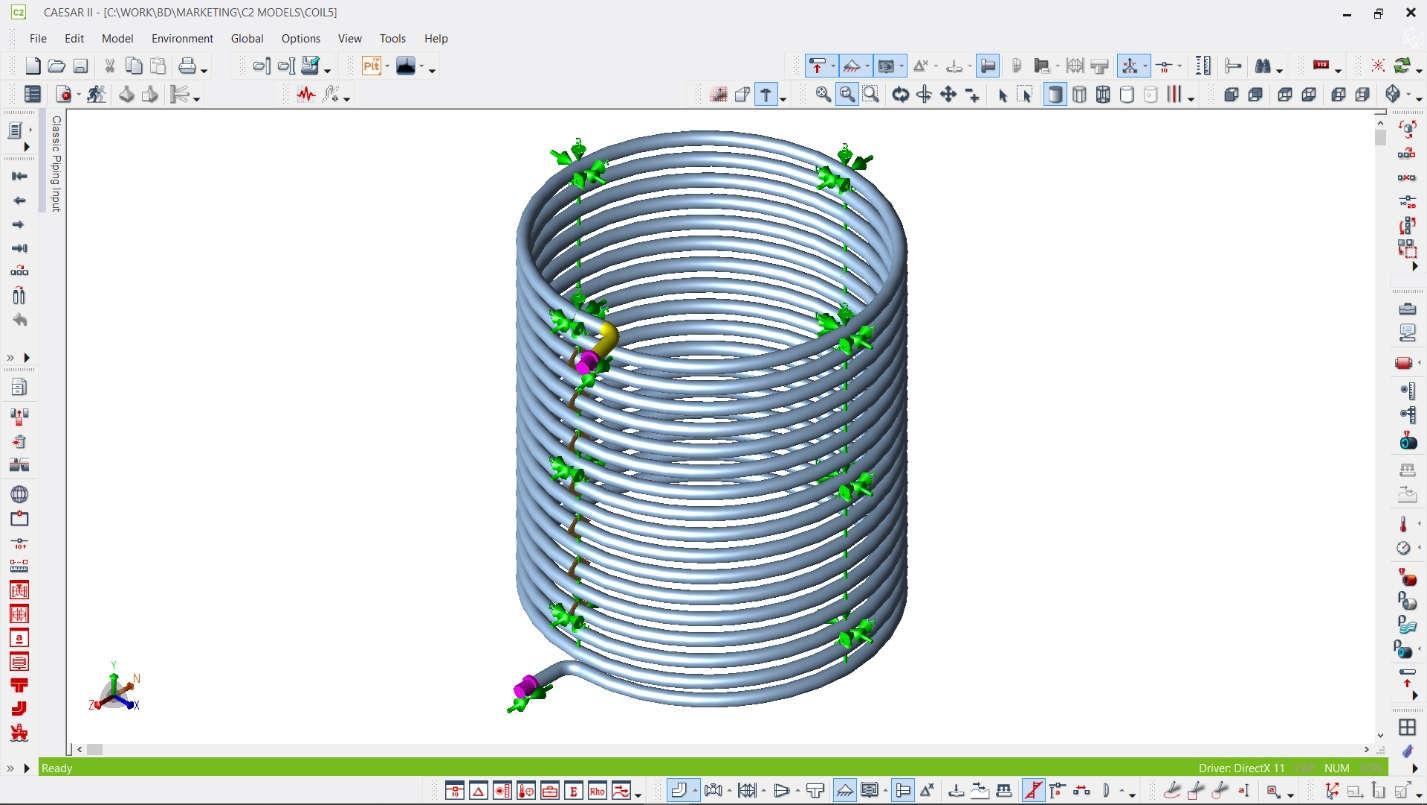The height and width of the screenshot is (805, 1427).
Task: Click the horizontal scrollbar right arrow
Action: 1367,749
